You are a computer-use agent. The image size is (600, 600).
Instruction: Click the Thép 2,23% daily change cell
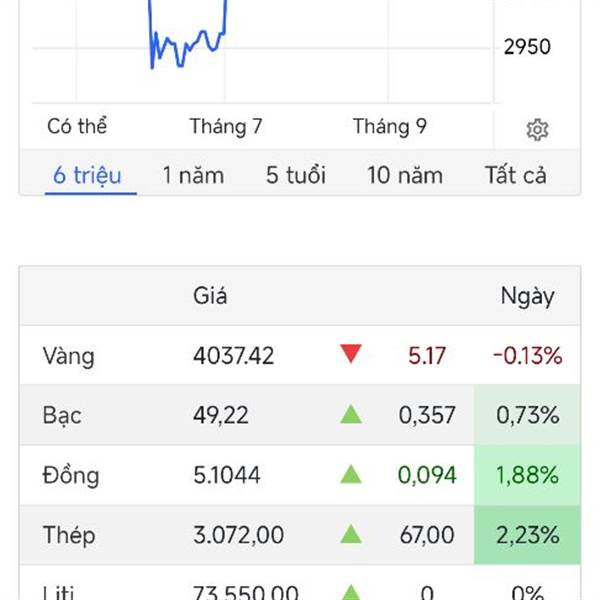click(x=526, y=535)
